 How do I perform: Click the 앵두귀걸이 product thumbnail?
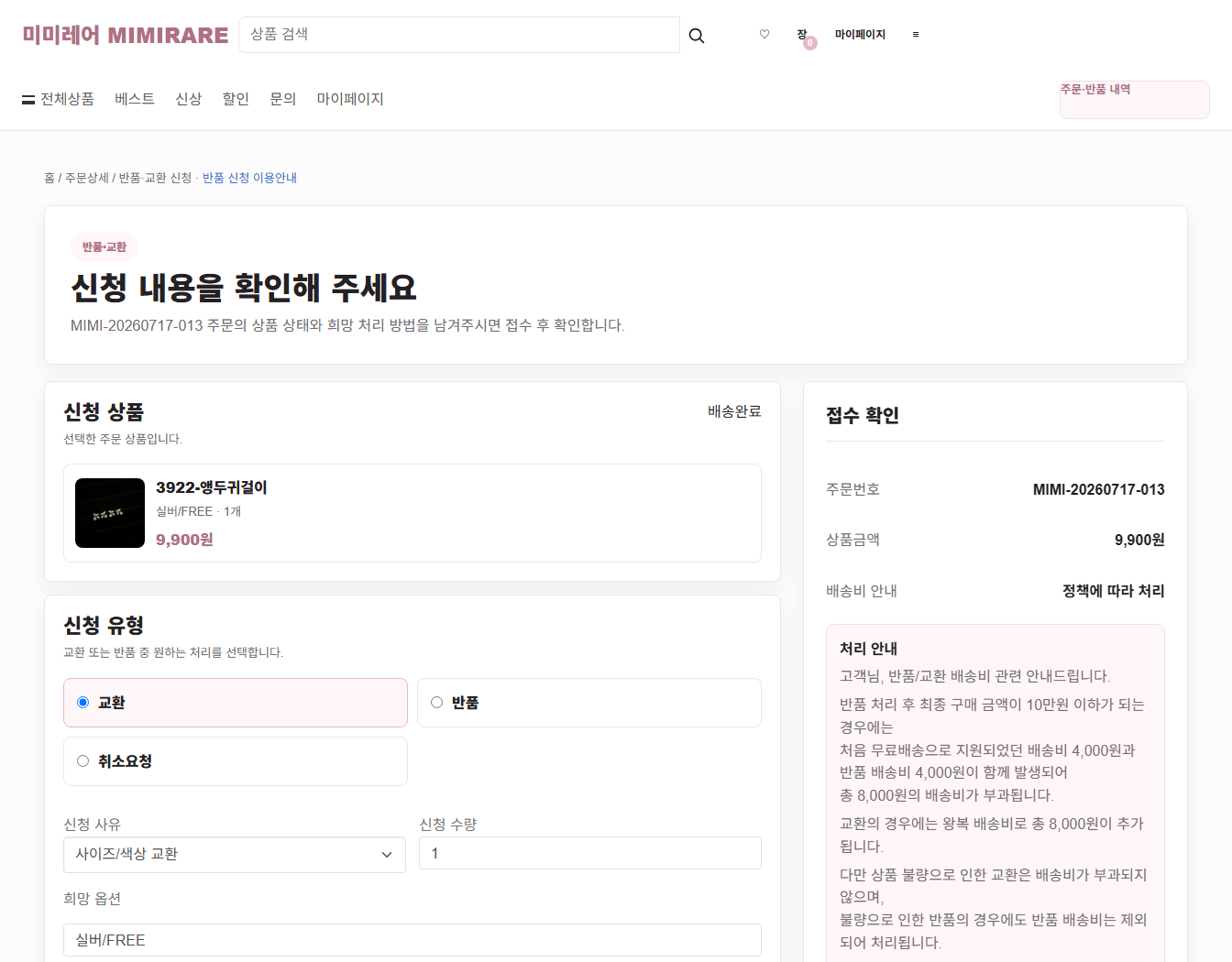[x=110, y=513]
